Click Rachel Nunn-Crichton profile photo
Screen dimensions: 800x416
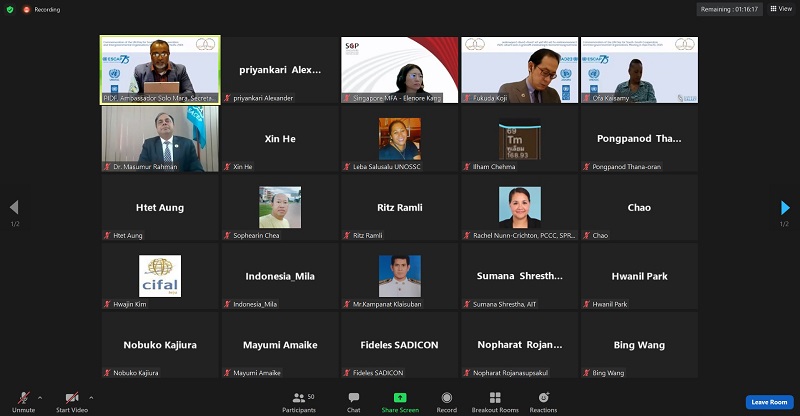pos(519,207)
